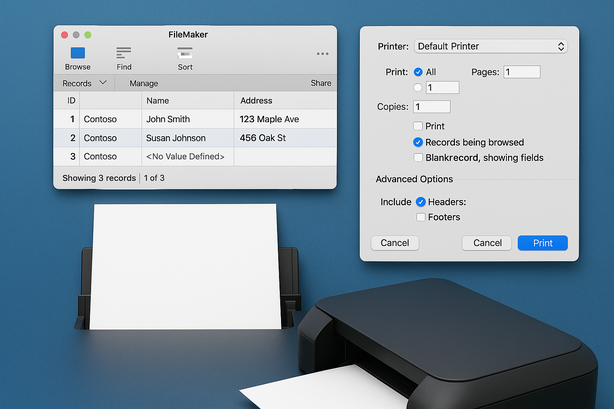The image size is (614, 409).
Task: Click the "1 of 3" record indicator
Action: click(154, 178)
